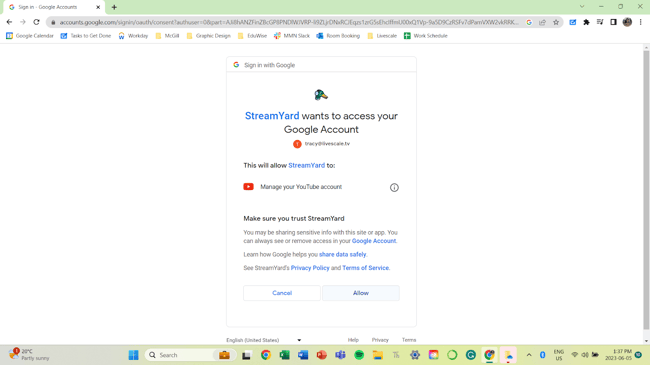Open a new tab with plus button
Image resolution: width=650 pixels, height=365 pixels.
tap(114, 7)
